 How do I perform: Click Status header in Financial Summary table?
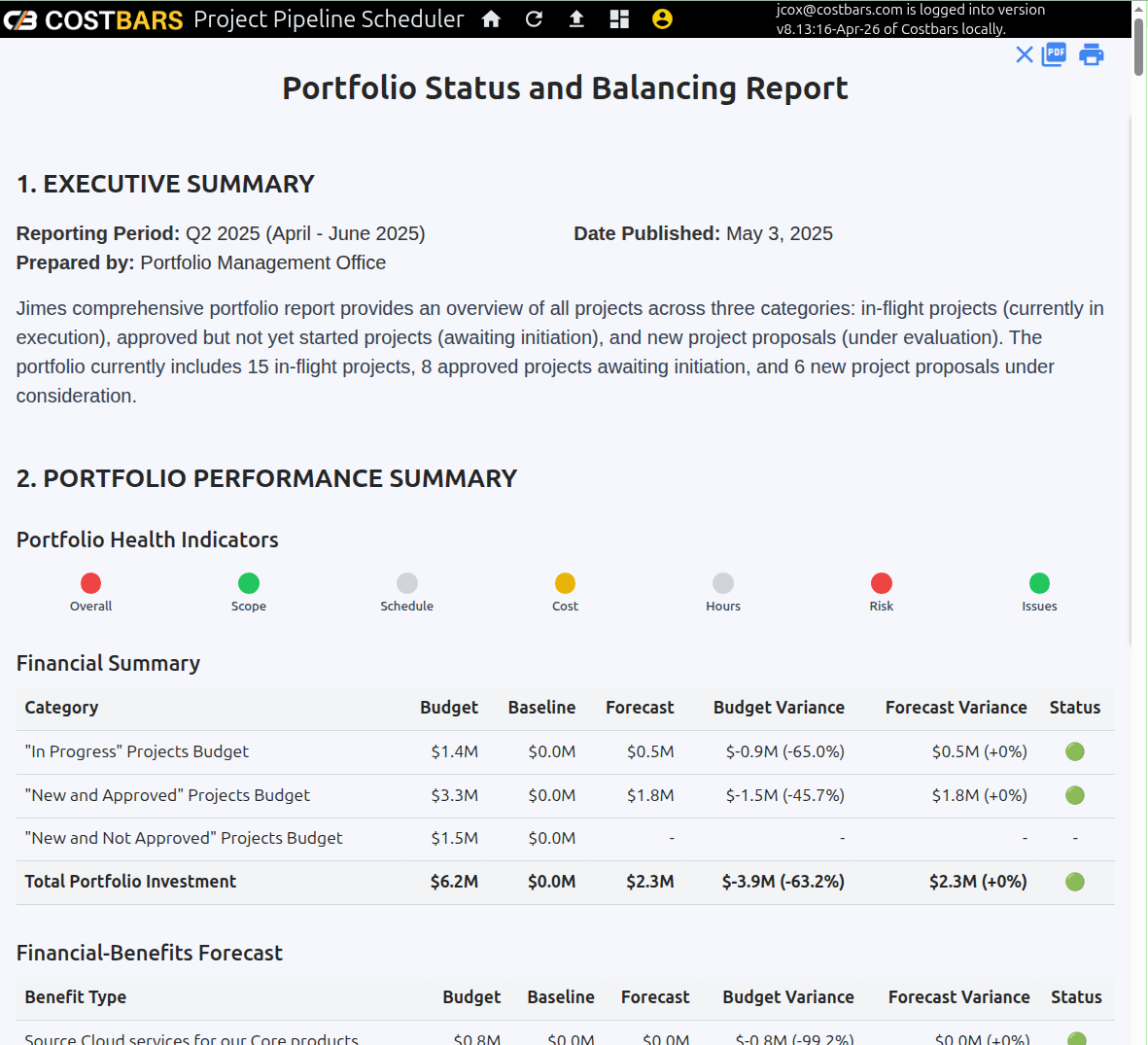point(1075,708)
